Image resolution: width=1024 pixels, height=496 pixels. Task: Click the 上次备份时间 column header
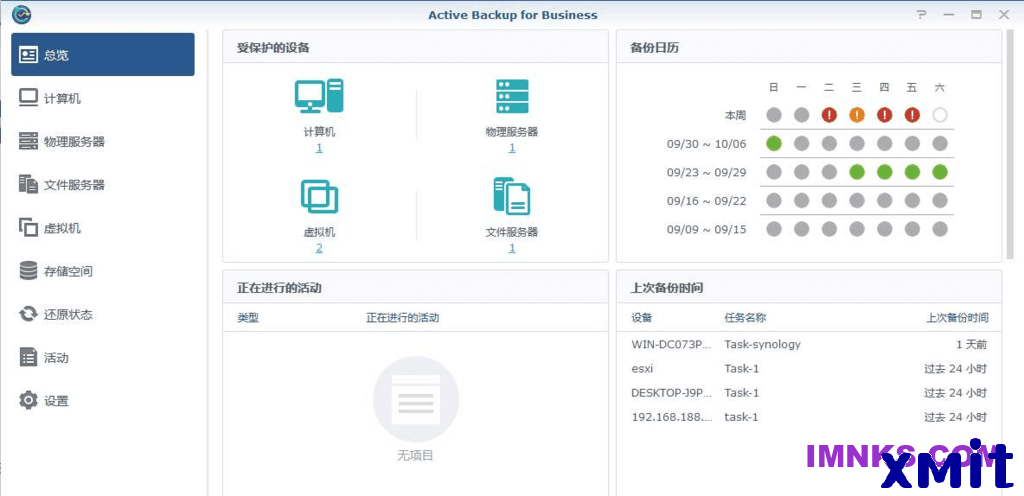[x=957, y=318]
